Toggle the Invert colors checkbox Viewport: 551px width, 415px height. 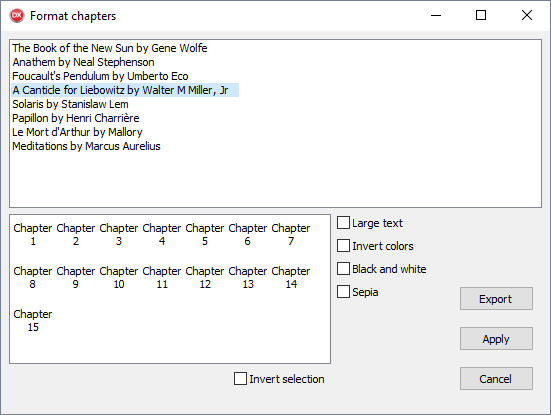click(343, 246)
